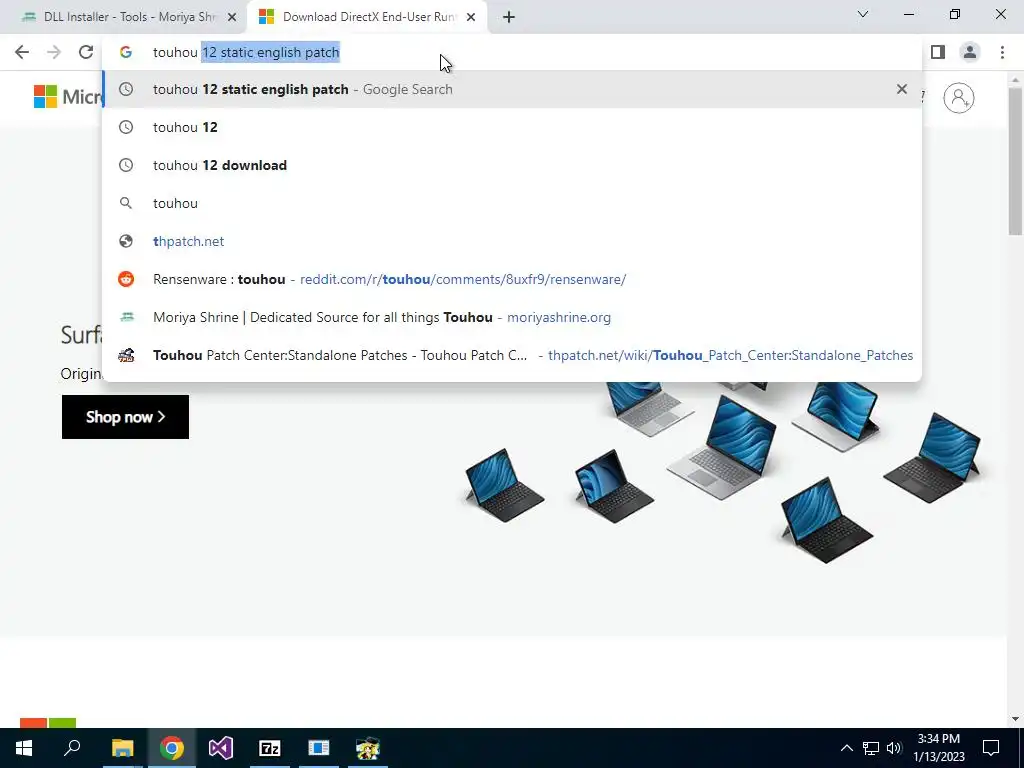Open Chrome side panel icon

[x=938, y=52]
